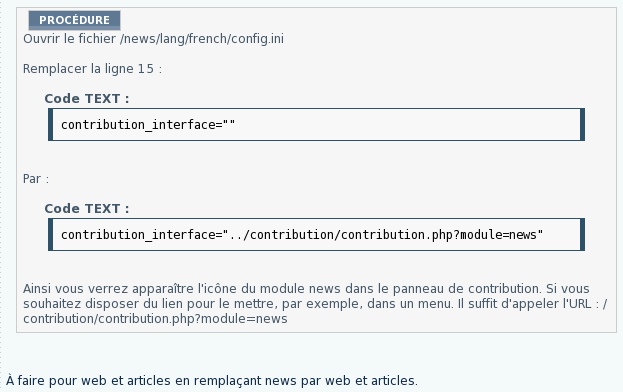Click the 'Remplacer la ligne 15' text
Image resolution: width=623 pixels, height=392 pixels.
(x=88, y=69)
